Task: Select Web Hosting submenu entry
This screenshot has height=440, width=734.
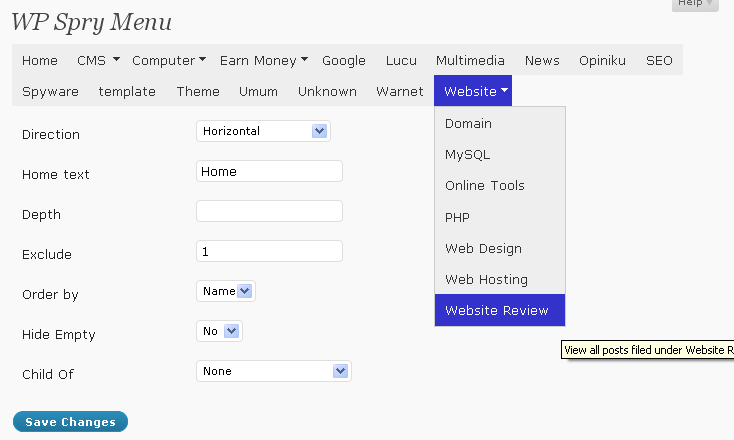Action: pos(499,279)
